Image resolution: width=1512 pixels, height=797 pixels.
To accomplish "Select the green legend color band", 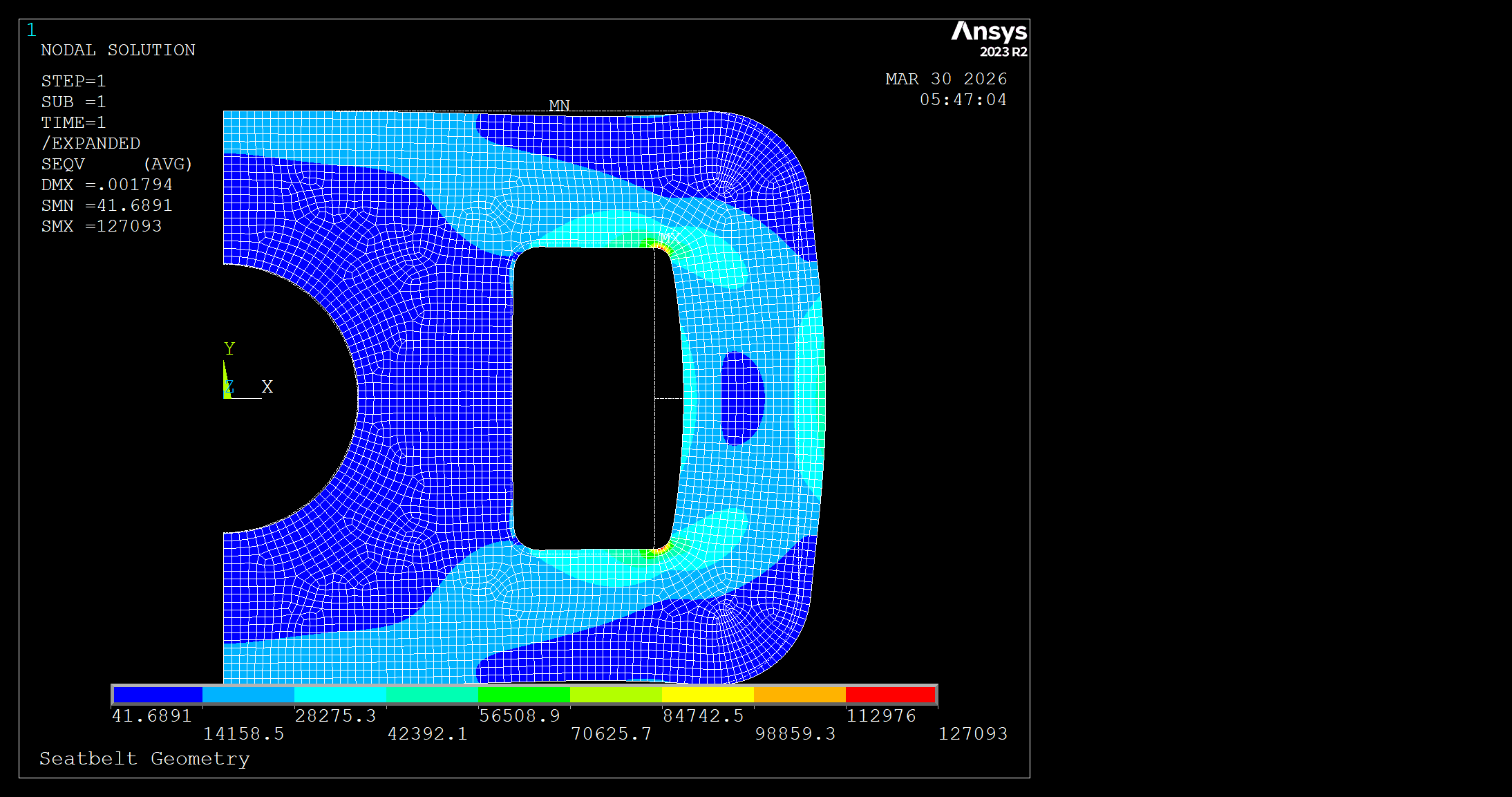I will (524, 694).
